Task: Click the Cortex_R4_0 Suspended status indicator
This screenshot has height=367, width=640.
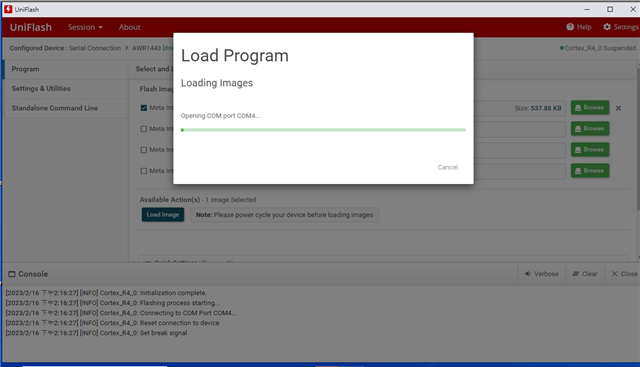Action: (x=598, y=48)
